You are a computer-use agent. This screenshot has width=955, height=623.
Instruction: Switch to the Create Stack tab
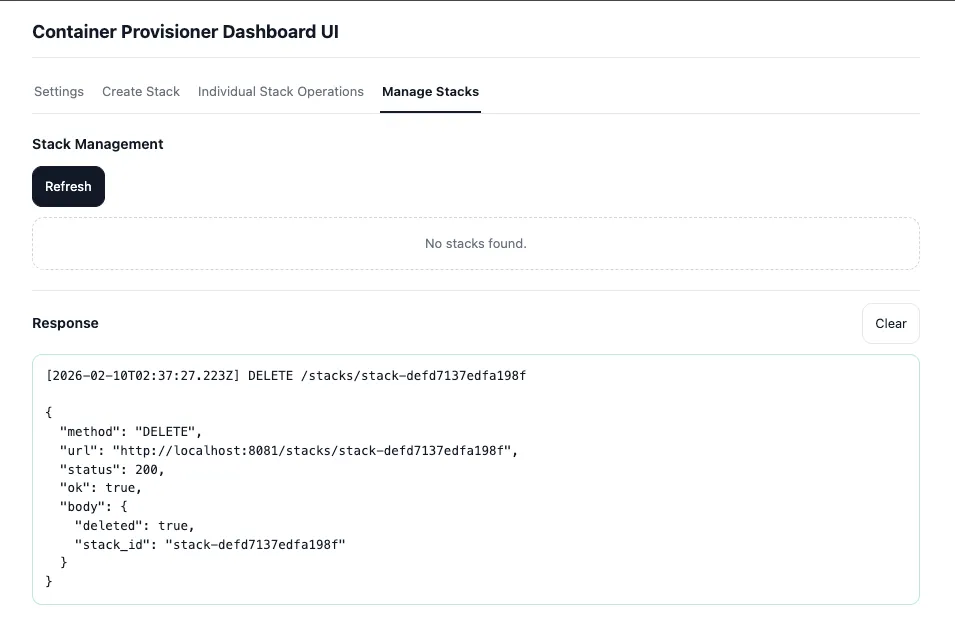click(x=141, y=91)
